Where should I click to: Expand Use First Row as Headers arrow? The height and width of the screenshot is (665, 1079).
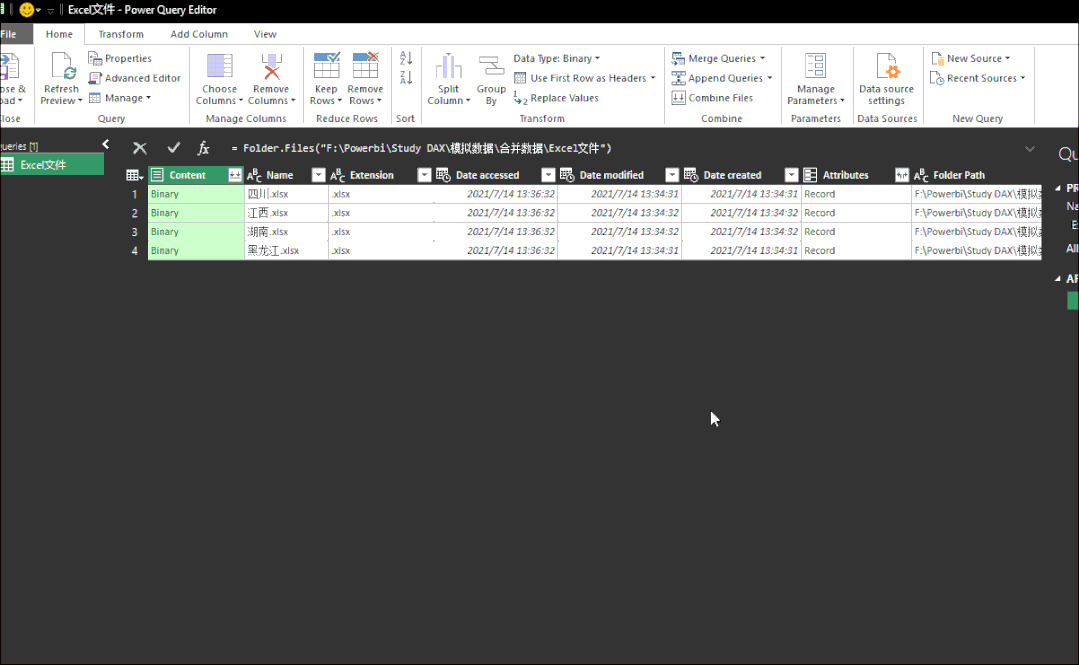pos(653,78)
